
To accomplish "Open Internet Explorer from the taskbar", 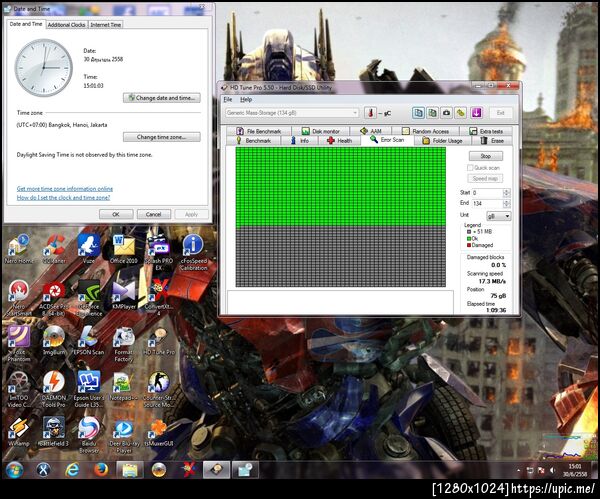I will (x=72, y=470).
